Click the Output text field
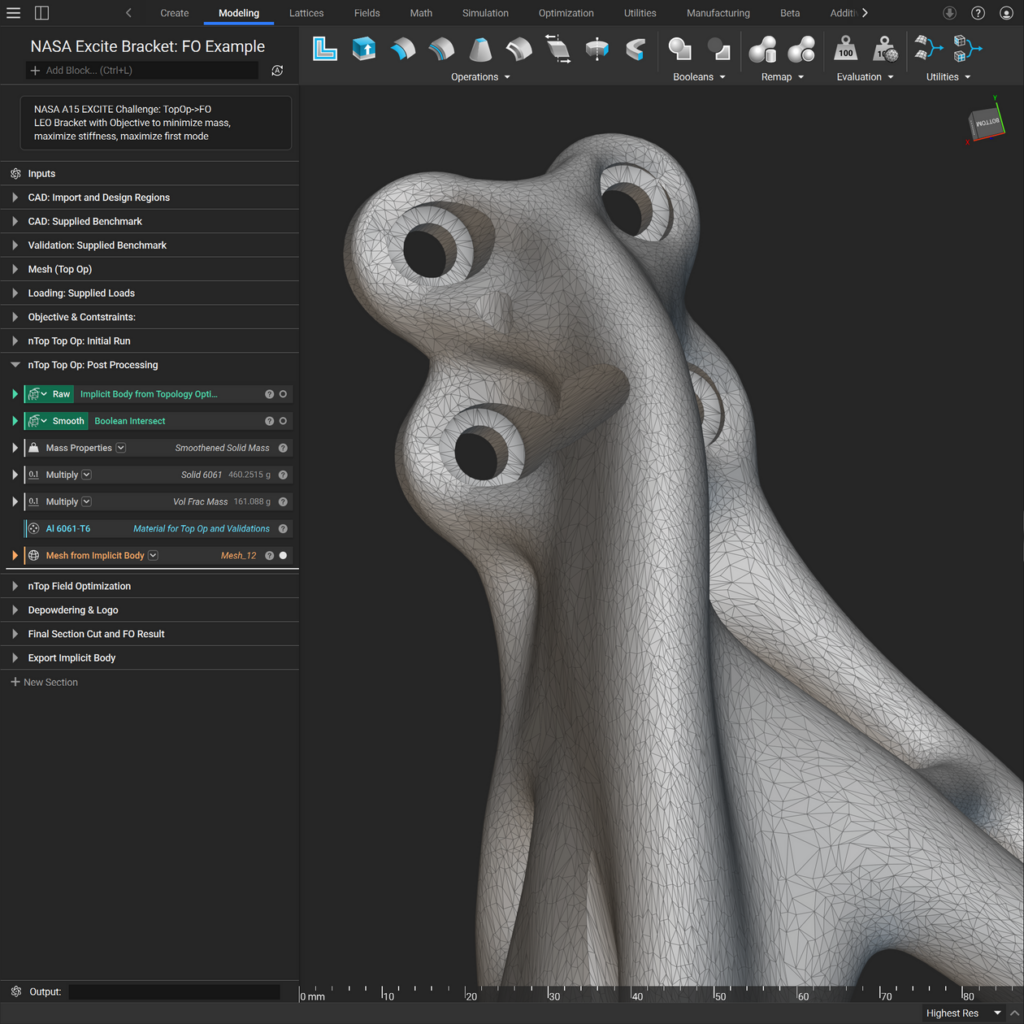The width and height of the screenshot is (1024, 1024). (174, 991)
